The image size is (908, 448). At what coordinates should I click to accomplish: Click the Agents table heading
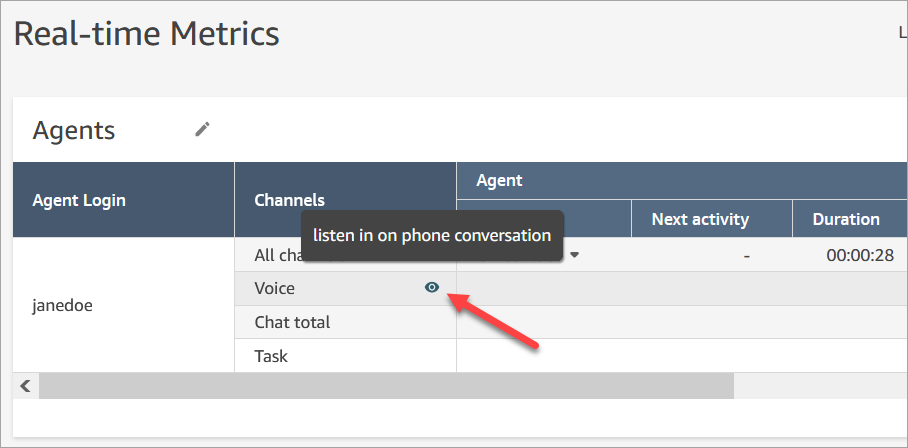(x=74, y=130)
